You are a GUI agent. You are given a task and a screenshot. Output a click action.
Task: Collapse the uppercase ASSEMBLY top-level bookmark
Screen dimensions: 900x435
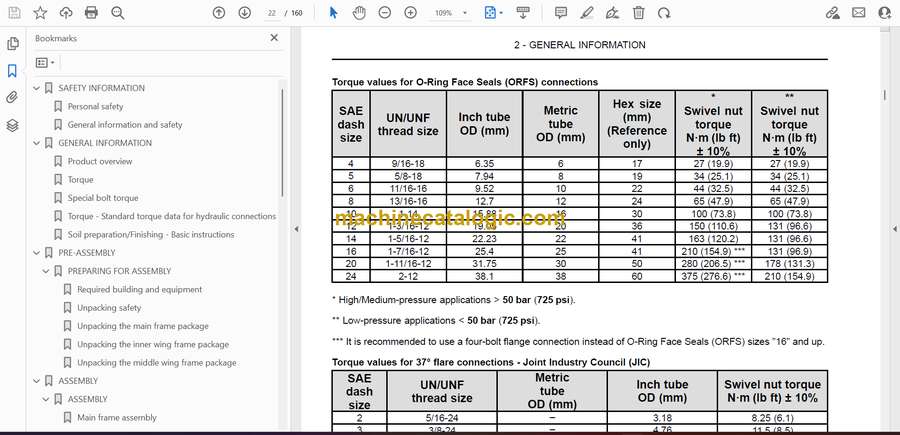coord(37,381)
